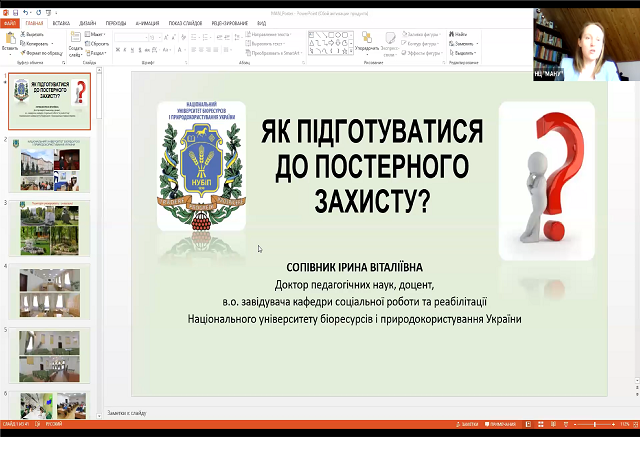Click the Cut (Вырезать) scissors icon
This screenshot has width=640, height=452.
[23, 34]
